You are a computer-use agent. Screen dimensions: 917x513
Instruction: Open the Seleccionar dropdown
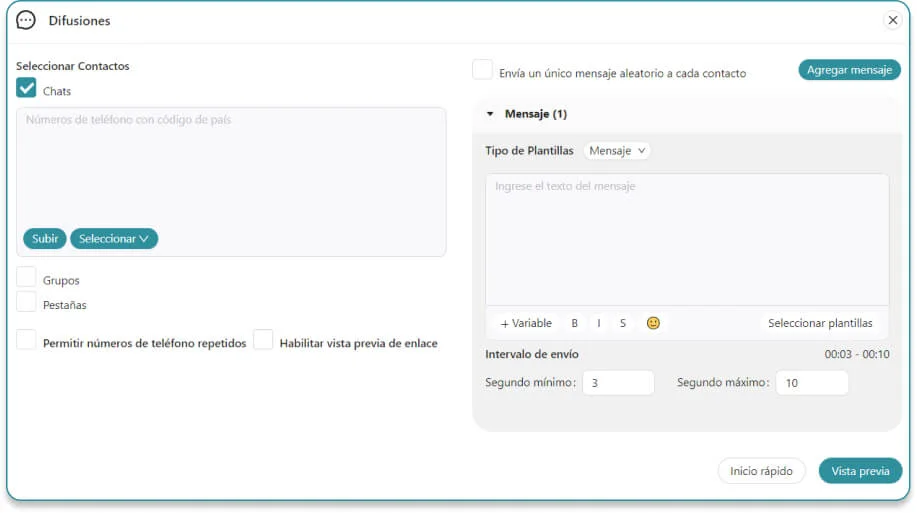point(114,239)
